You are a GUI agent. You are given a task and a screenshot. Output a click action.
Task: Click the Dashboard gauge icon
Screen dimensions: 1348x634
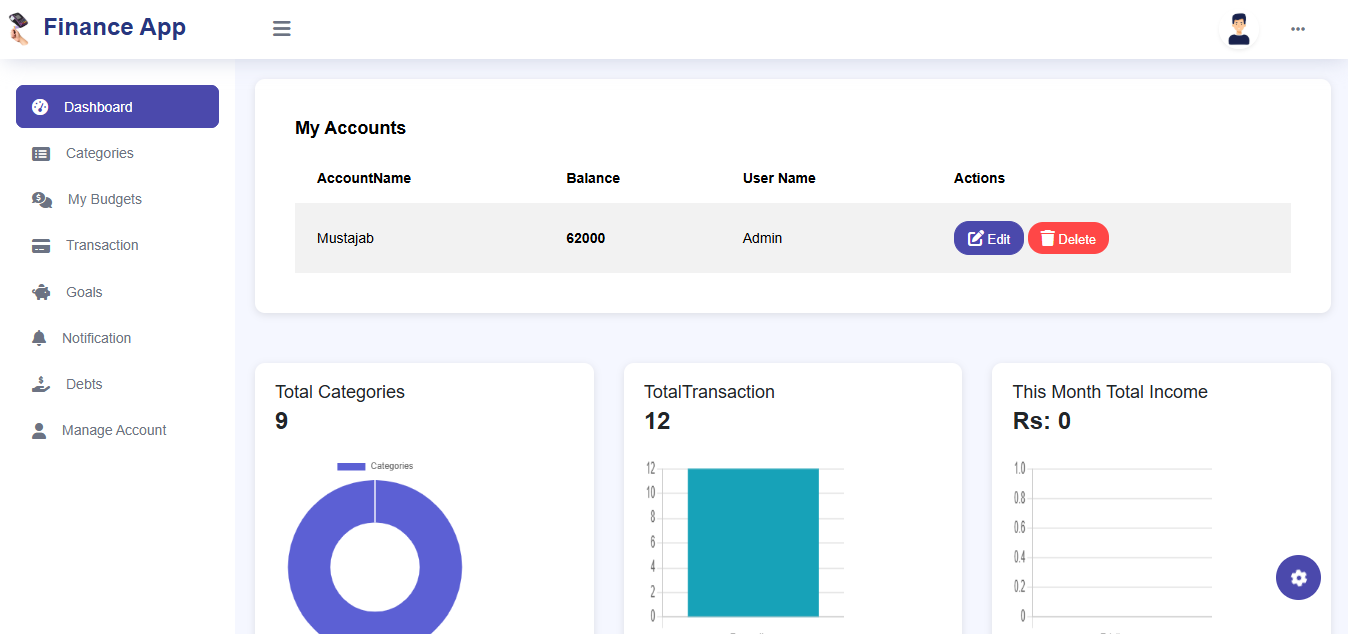tap(40, 107)
